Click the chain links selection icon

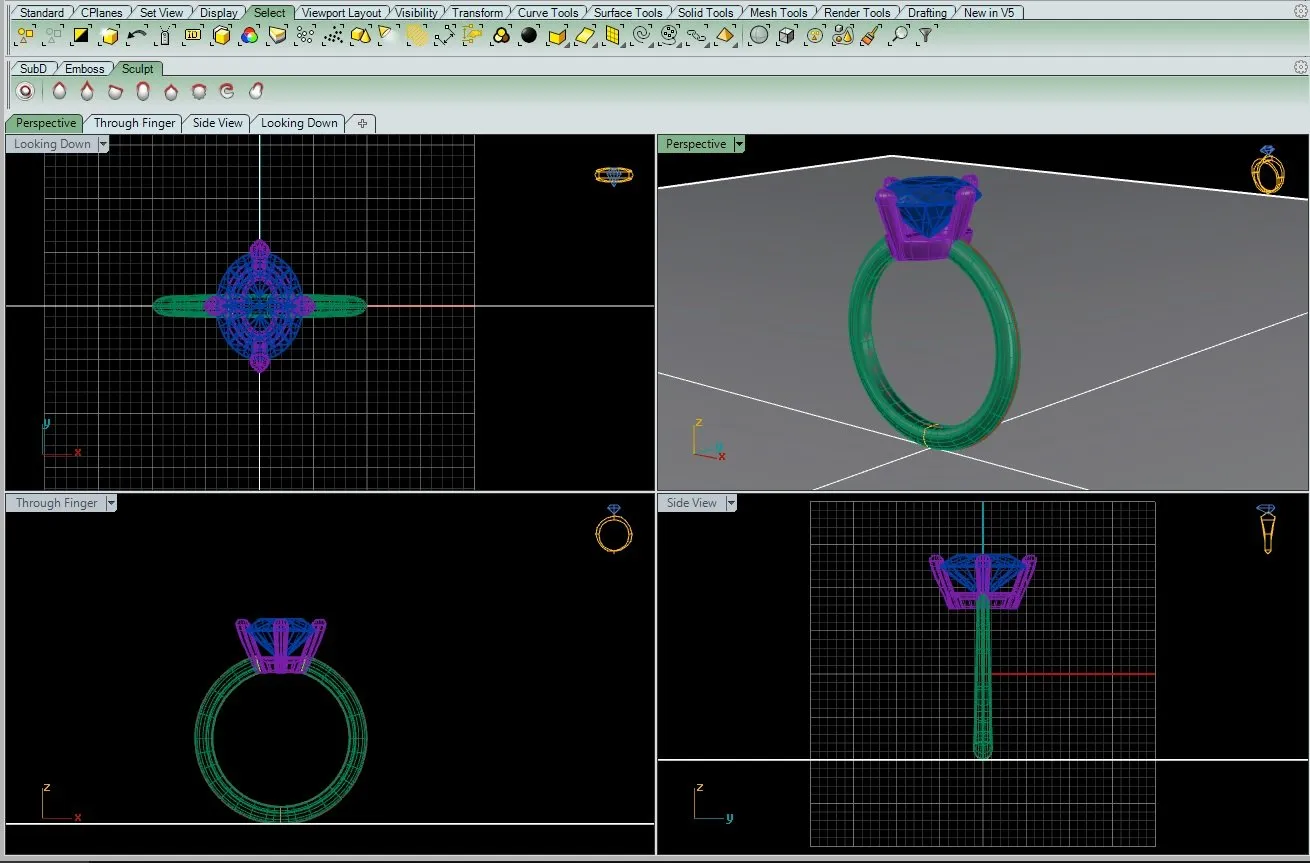tap(697, 35)
